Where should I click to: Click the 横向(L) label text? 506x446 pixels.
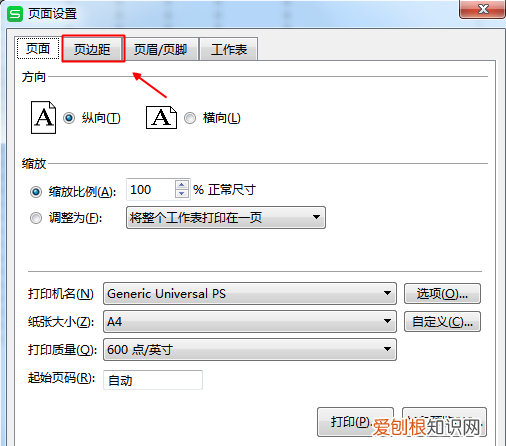point(222,118)
